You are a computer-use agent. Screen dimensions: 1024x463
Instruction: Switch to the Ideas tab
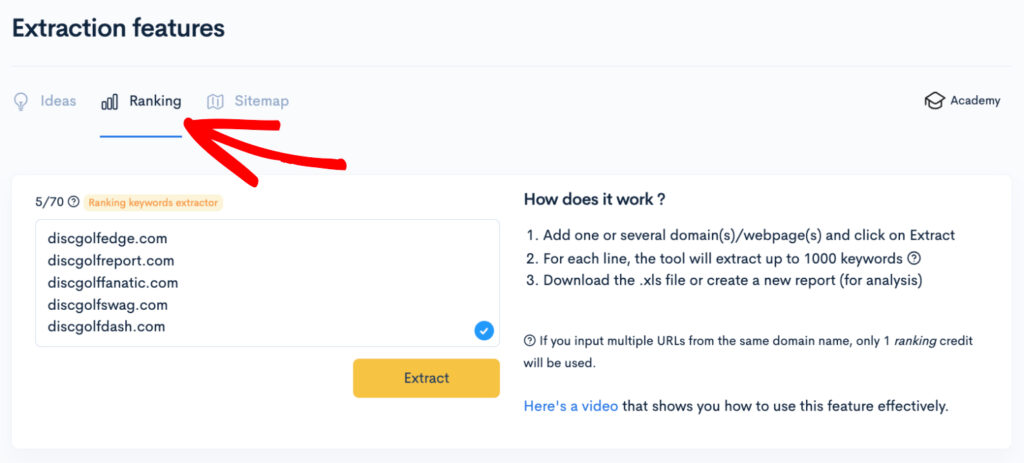tap(57, 101)
